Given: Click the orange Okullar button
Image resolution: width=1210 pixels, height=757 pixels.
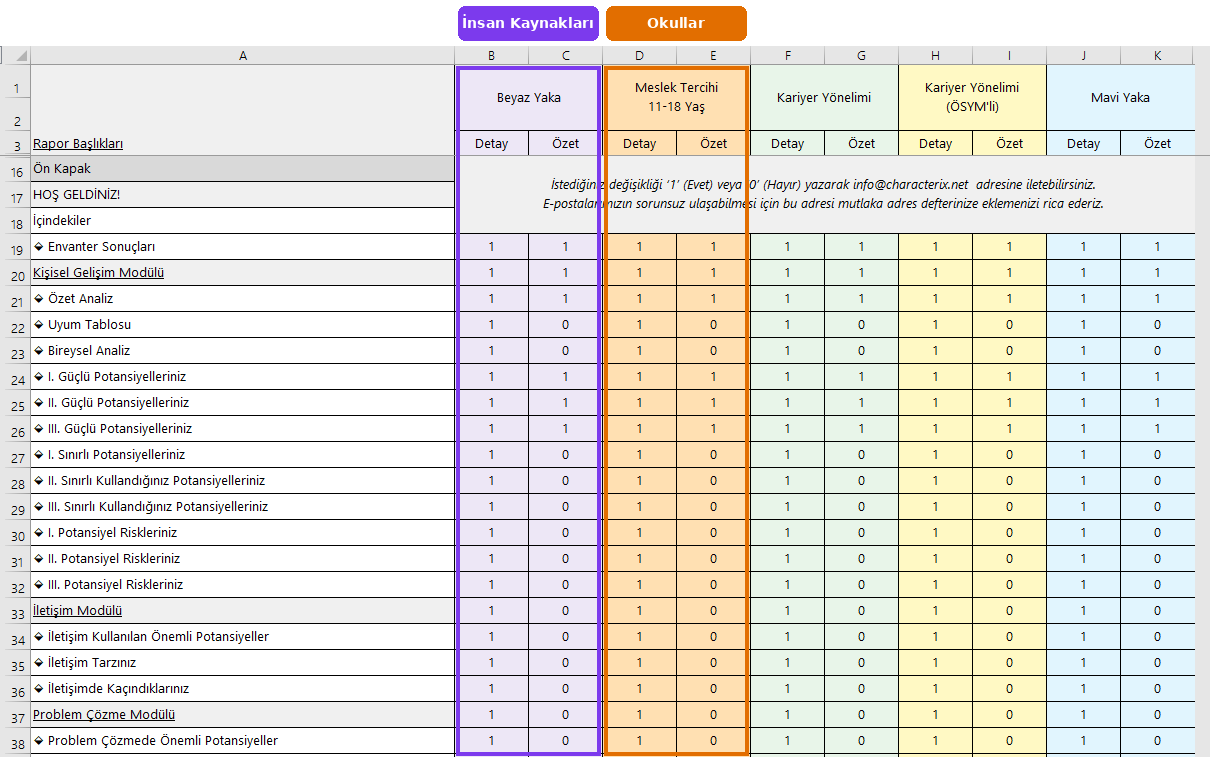Looking at the screenshot, I should (676, 23).
